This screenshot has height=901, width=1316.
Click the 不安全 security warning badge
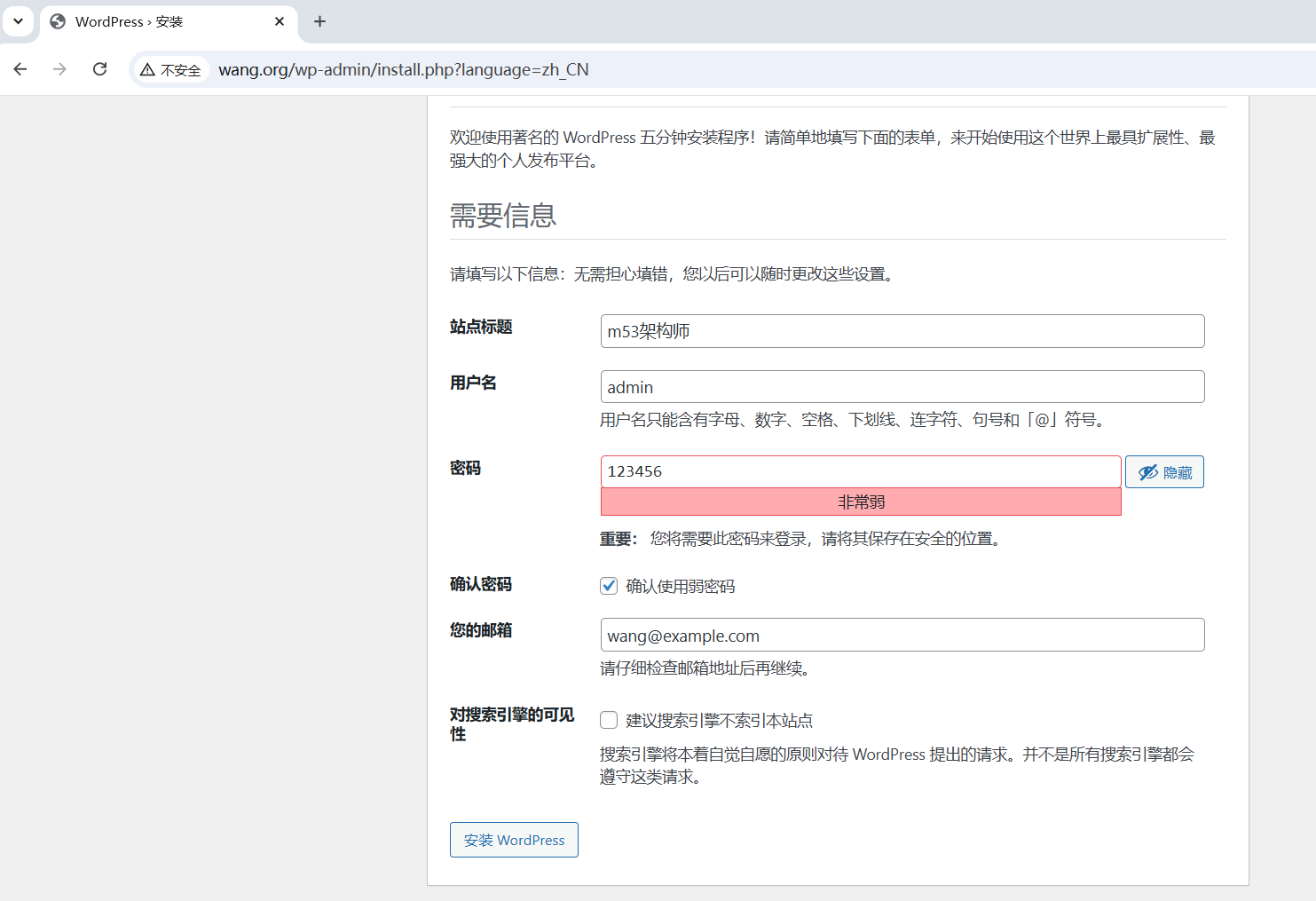[x=171, y=70]
